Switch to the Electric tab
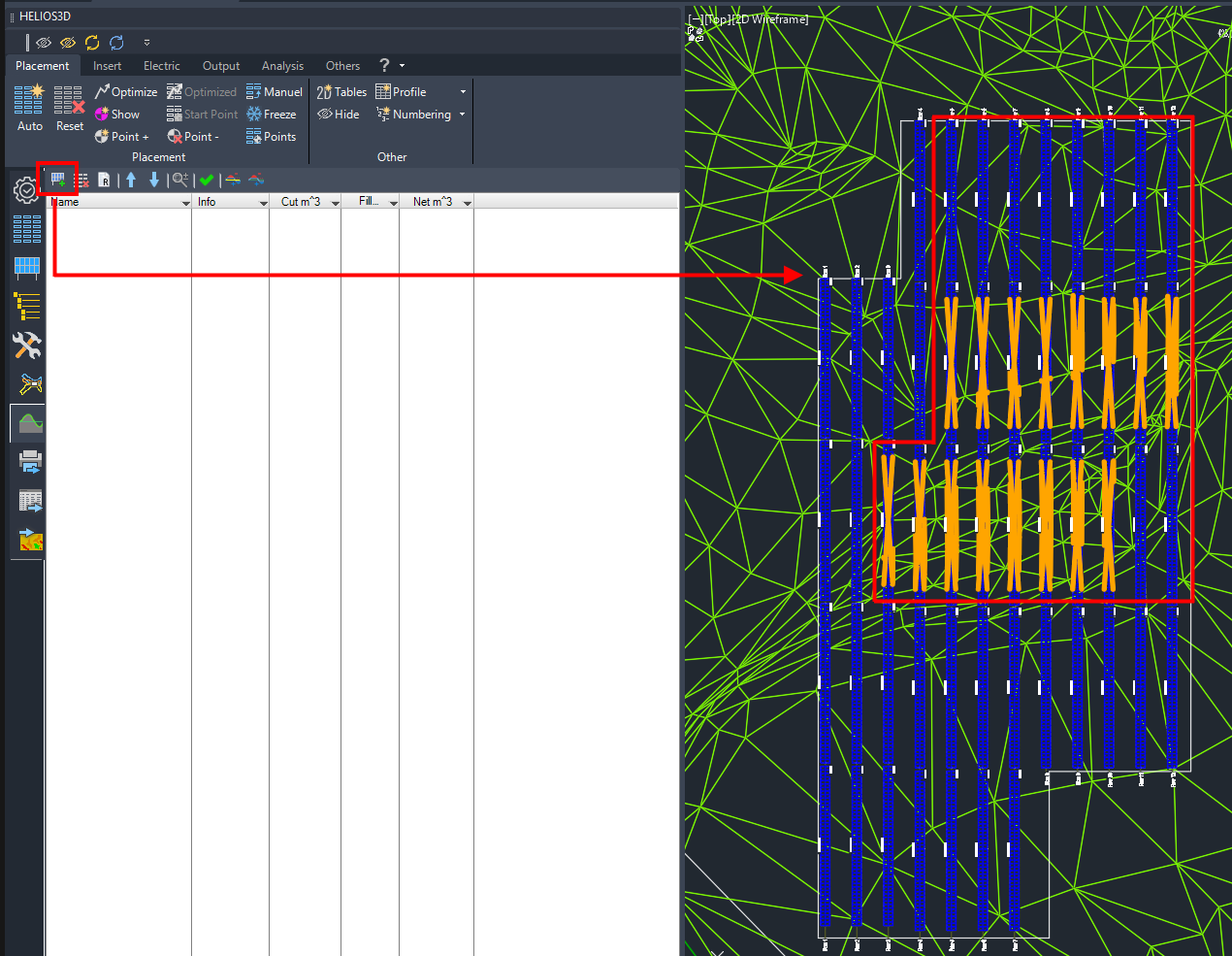 pyautogui.click(x=161, y=66)
